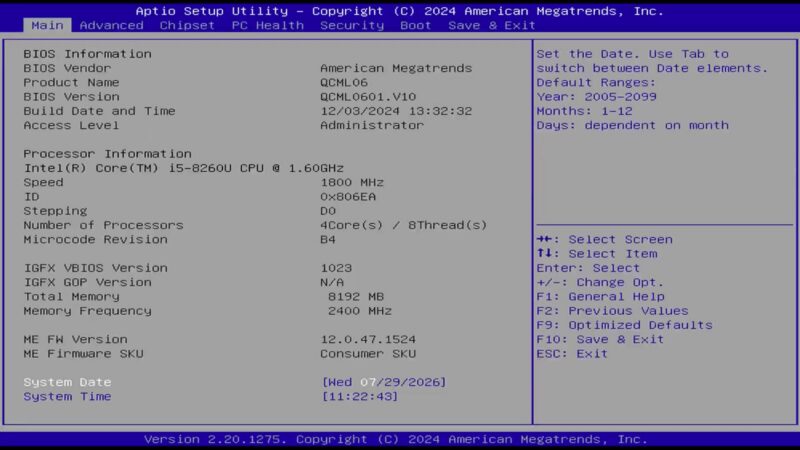The width and height of the screenshot is (800, 450).
Task: Click the Speed label
Action: point(43,182)
